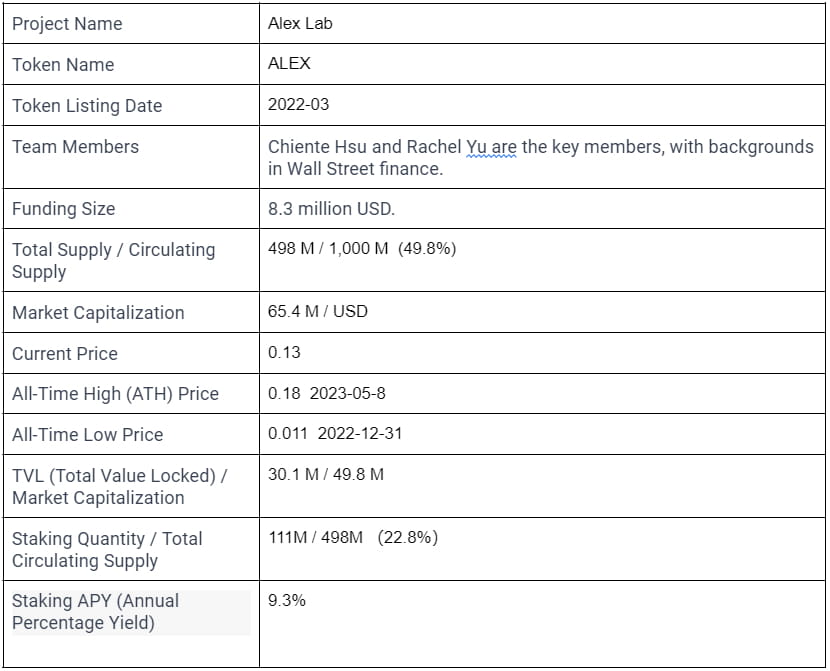Viewport: 830px width, 671px height.
Task: Select the "30.1 M / 49.8 M" TVL value
Action: pyautogui.click(x=325, y=474)
